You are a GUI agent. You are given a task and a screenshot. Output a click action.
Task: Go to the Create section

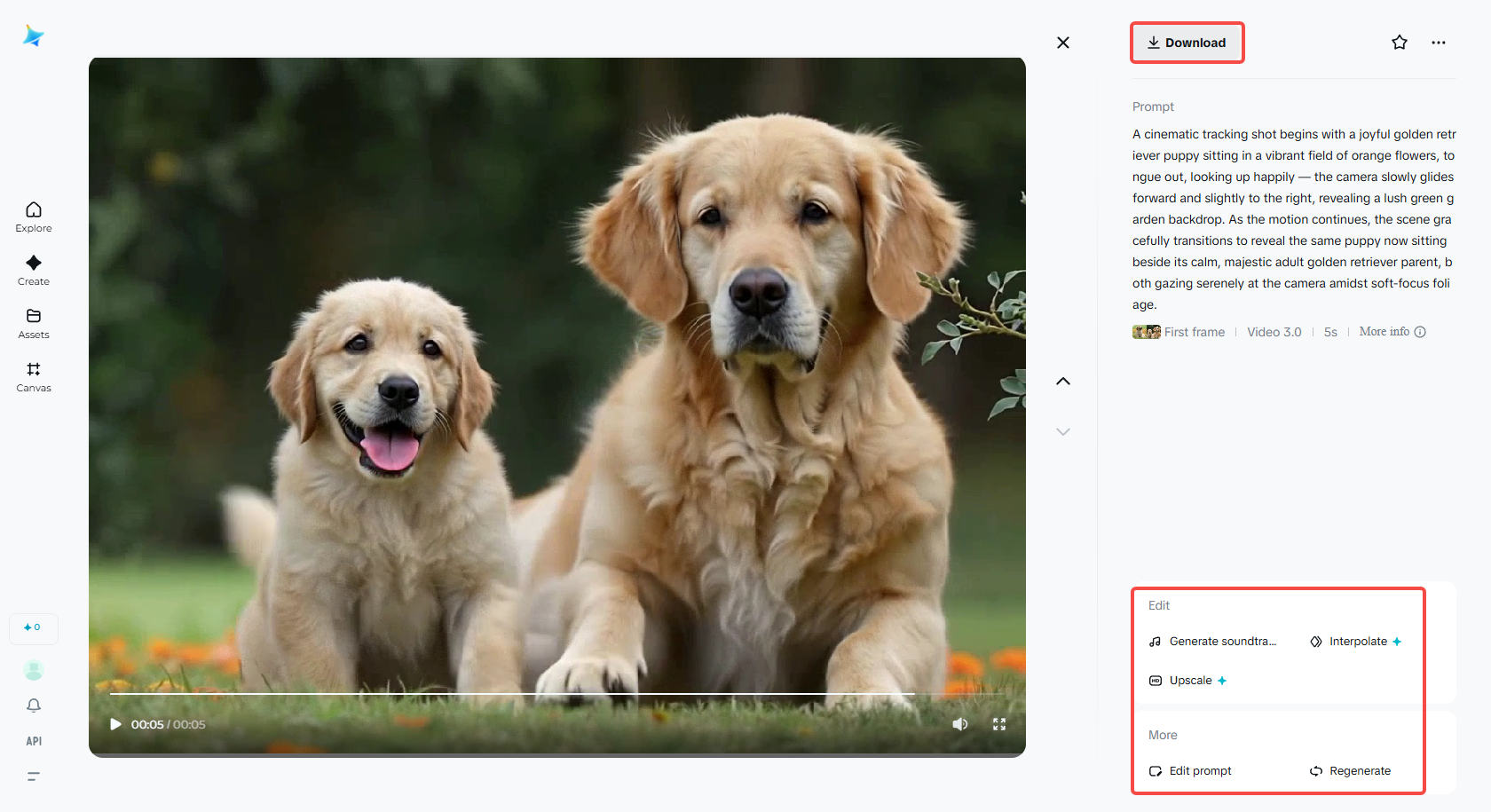coord(34,270)
